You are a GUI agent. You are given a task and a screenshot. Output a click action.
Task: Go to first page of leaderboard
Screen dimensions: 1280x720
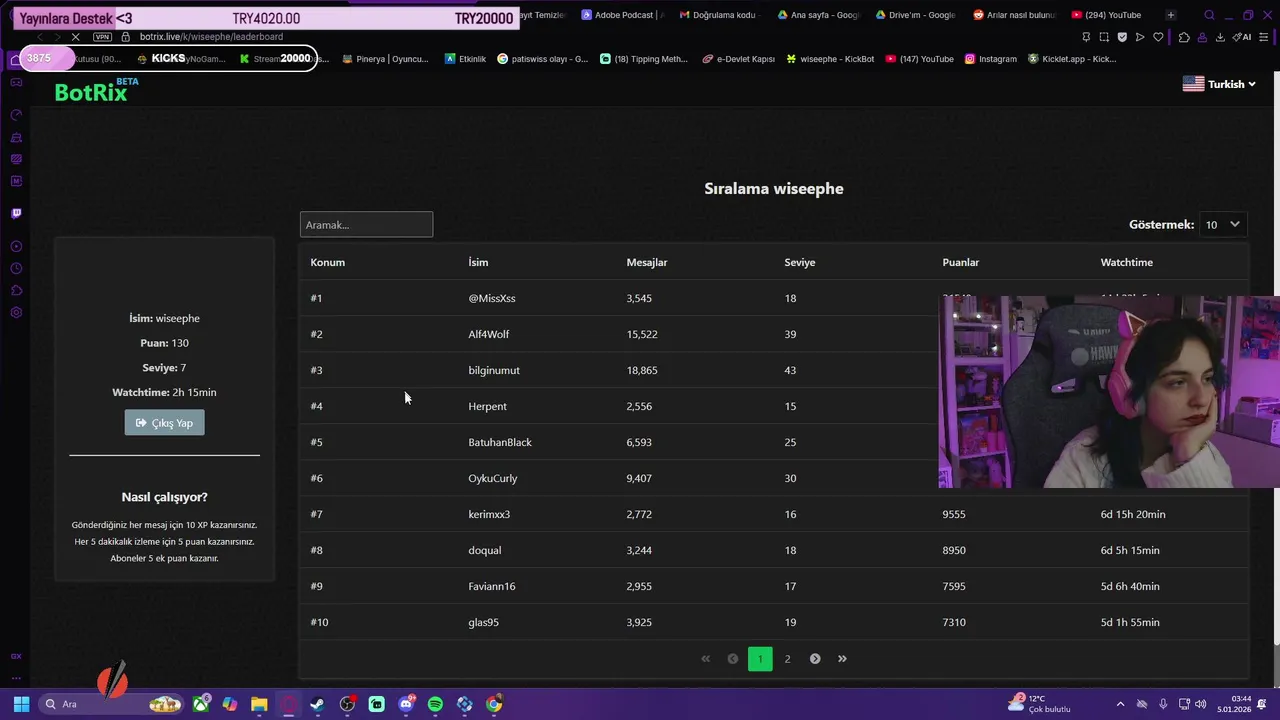coord(705,658)
